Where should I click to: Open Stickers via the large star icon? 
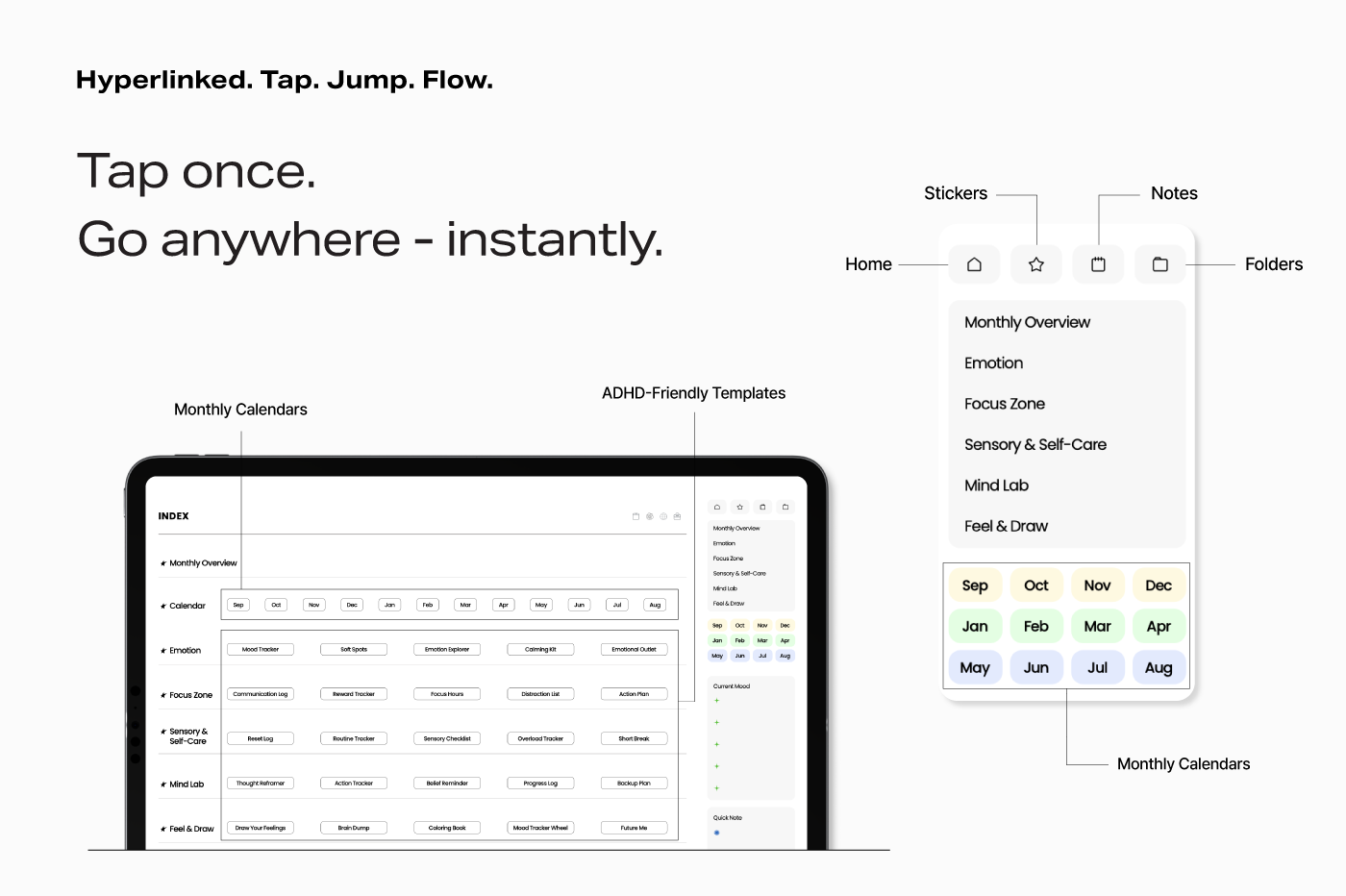coord(1035,264)
